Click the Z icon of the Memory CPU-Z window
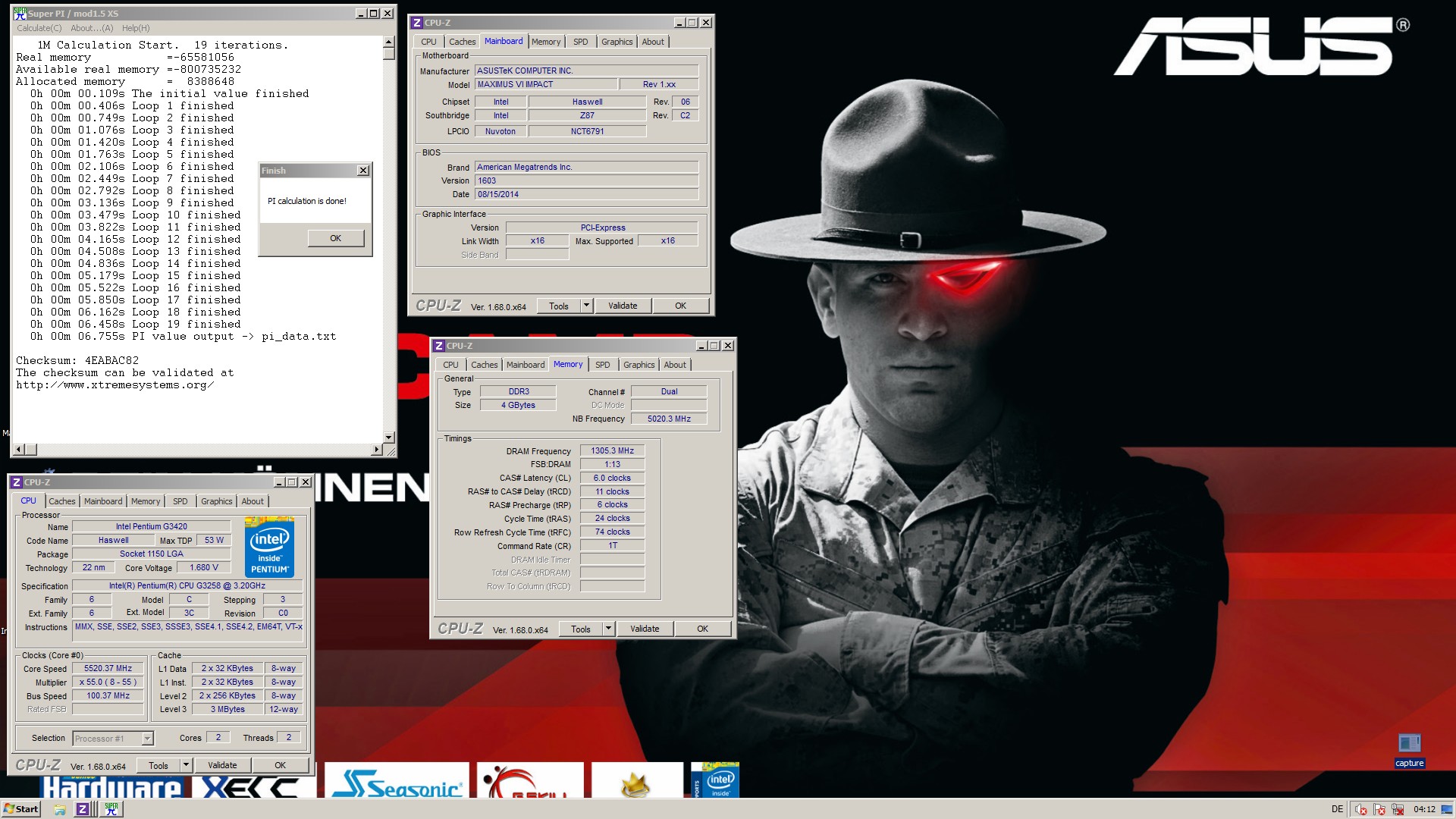The width and height of the screenshot is (1456, 819). pyautogui.click(x=439, y=346)
